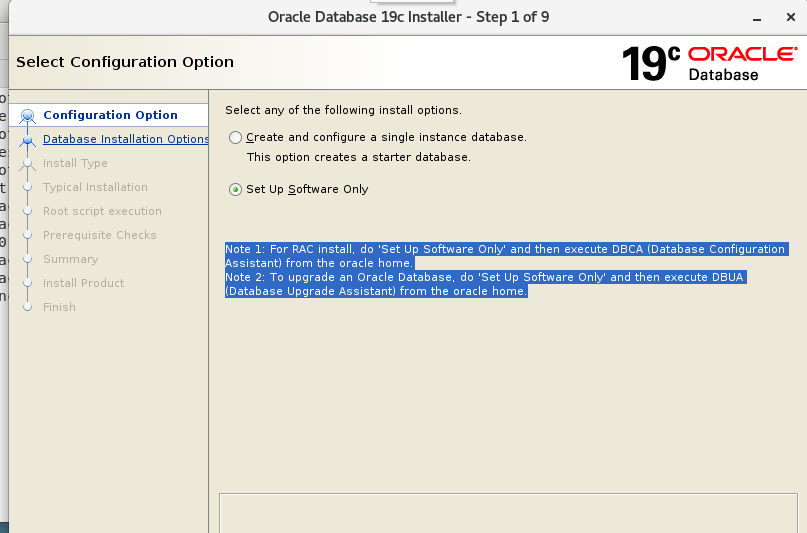Click the Oracle 19c Database logo
The width and height of the screenshot is (807, 533).
point(709,63)
